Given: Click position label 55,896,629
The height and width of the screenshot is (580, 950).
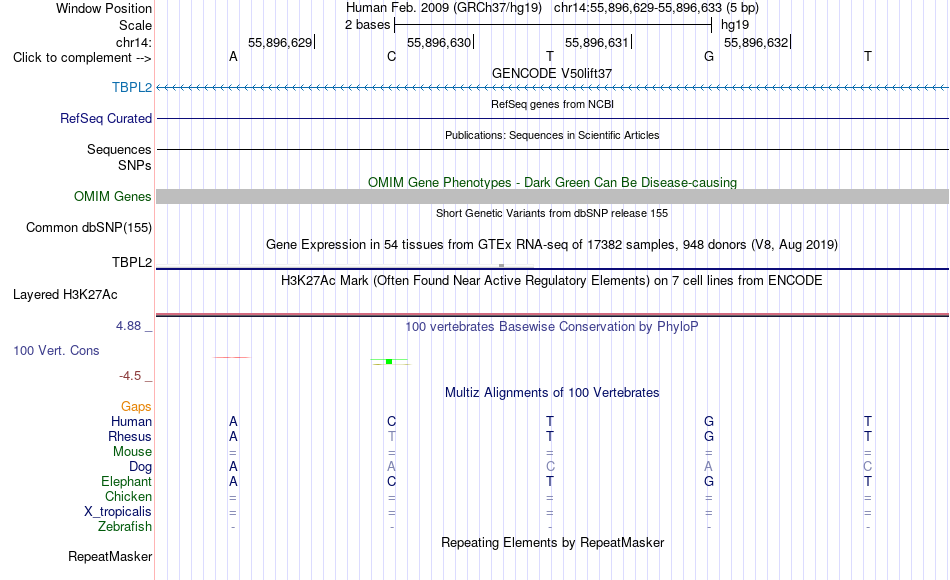Looking at the screenshot, I should [280, 42].
